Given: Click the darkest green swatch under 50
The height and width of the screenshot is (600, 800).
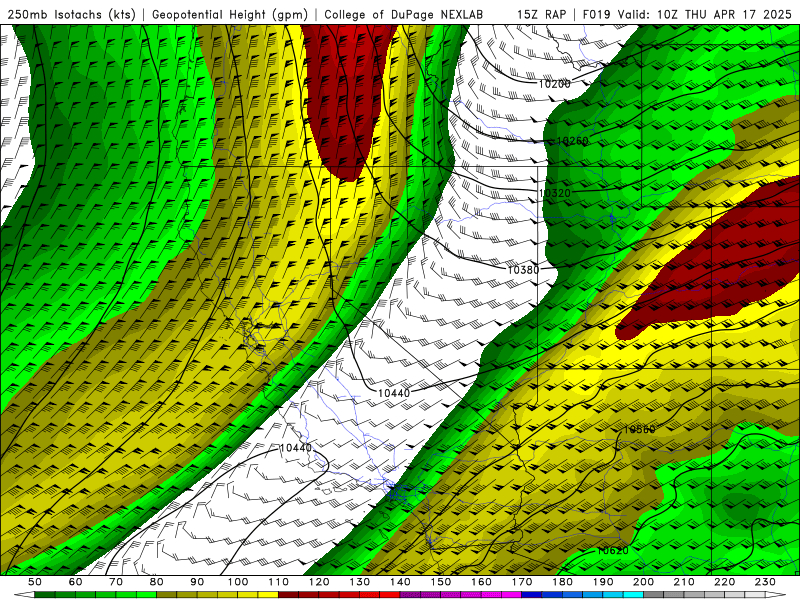Looking at the screenshot, I should [x=45, y=595].
